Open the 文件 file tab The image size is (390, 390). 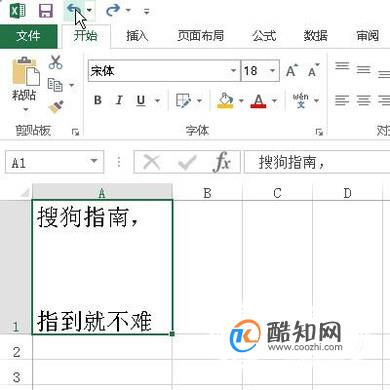point(29,36)
